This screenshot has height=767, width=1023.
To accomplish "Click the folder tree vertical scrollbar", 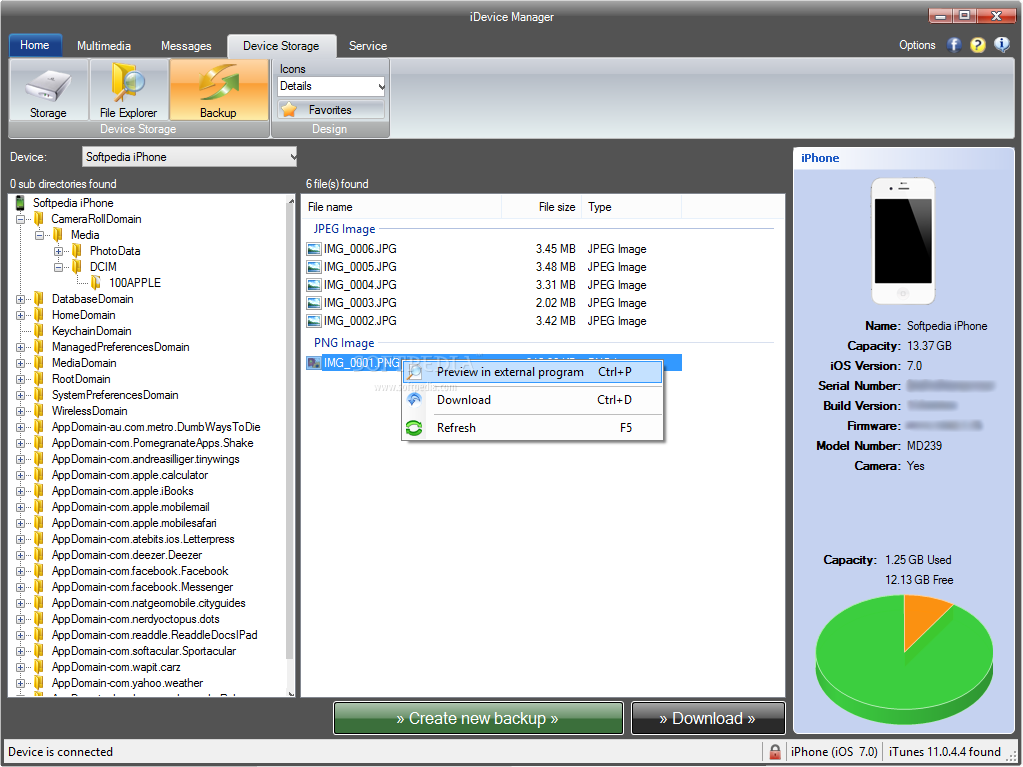I will point(290,445).
